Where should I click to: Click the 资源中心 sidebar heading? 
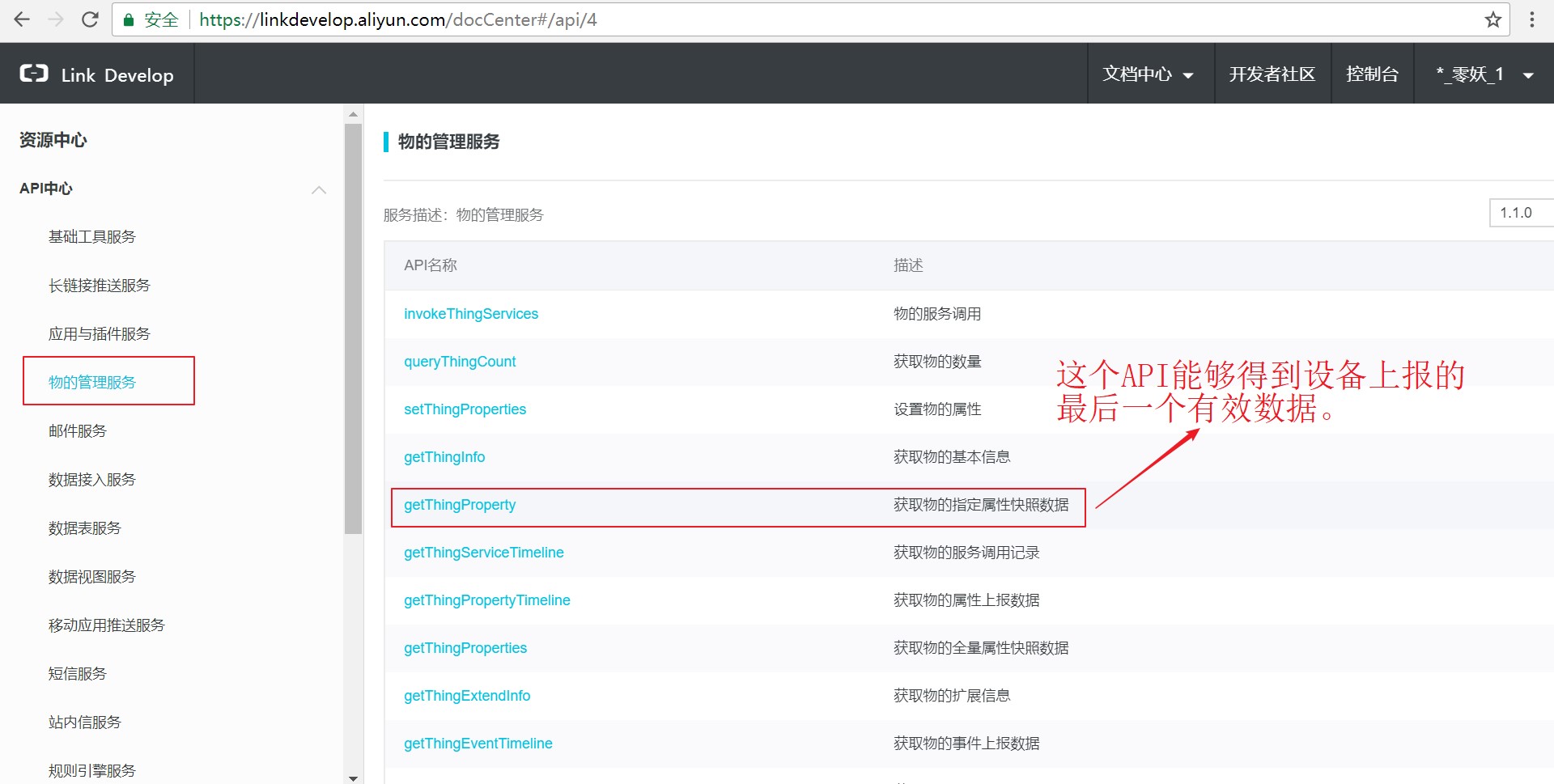pos(53,140)
